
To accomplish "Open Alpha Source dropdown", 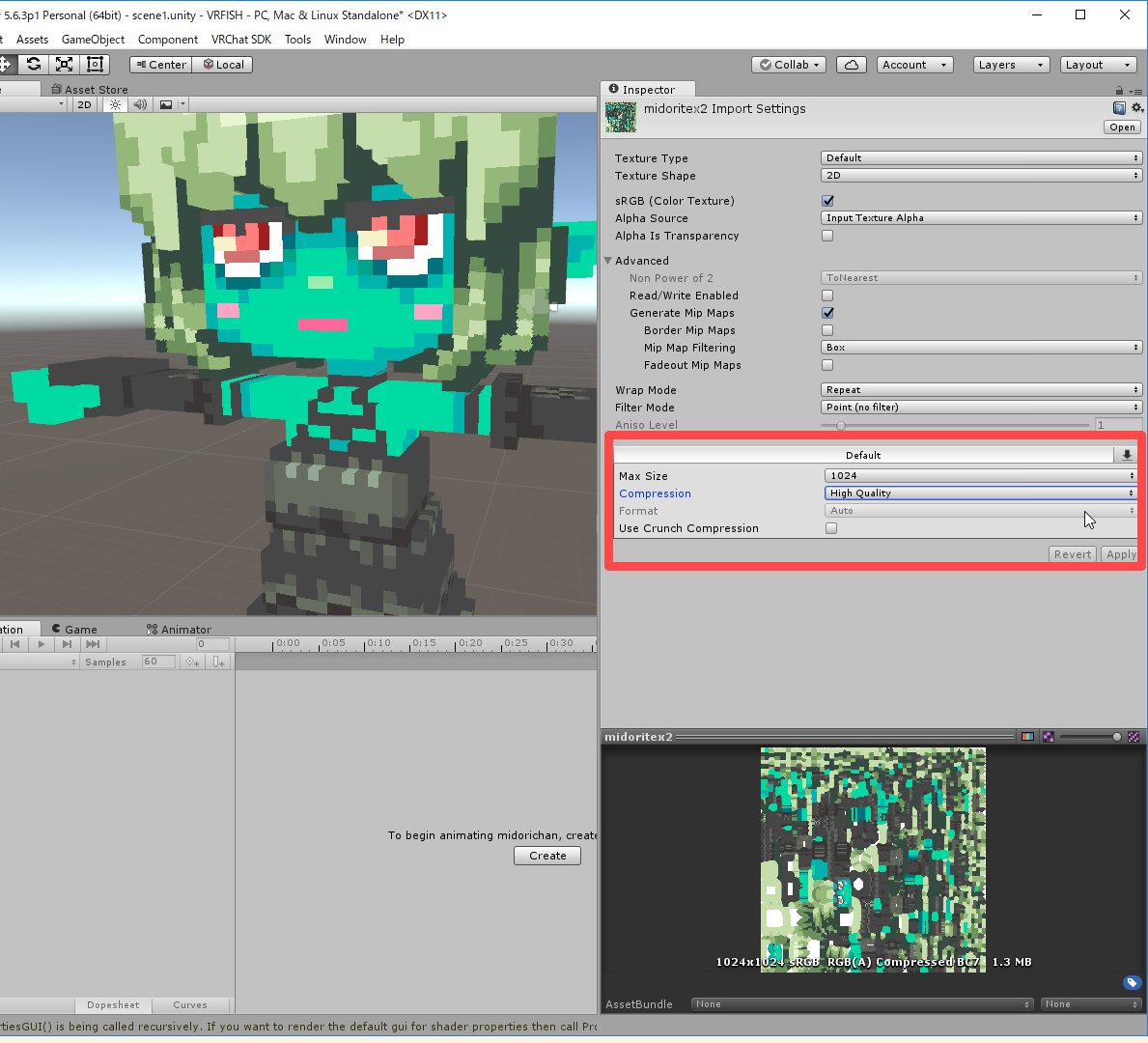I will tap(981, 218).
